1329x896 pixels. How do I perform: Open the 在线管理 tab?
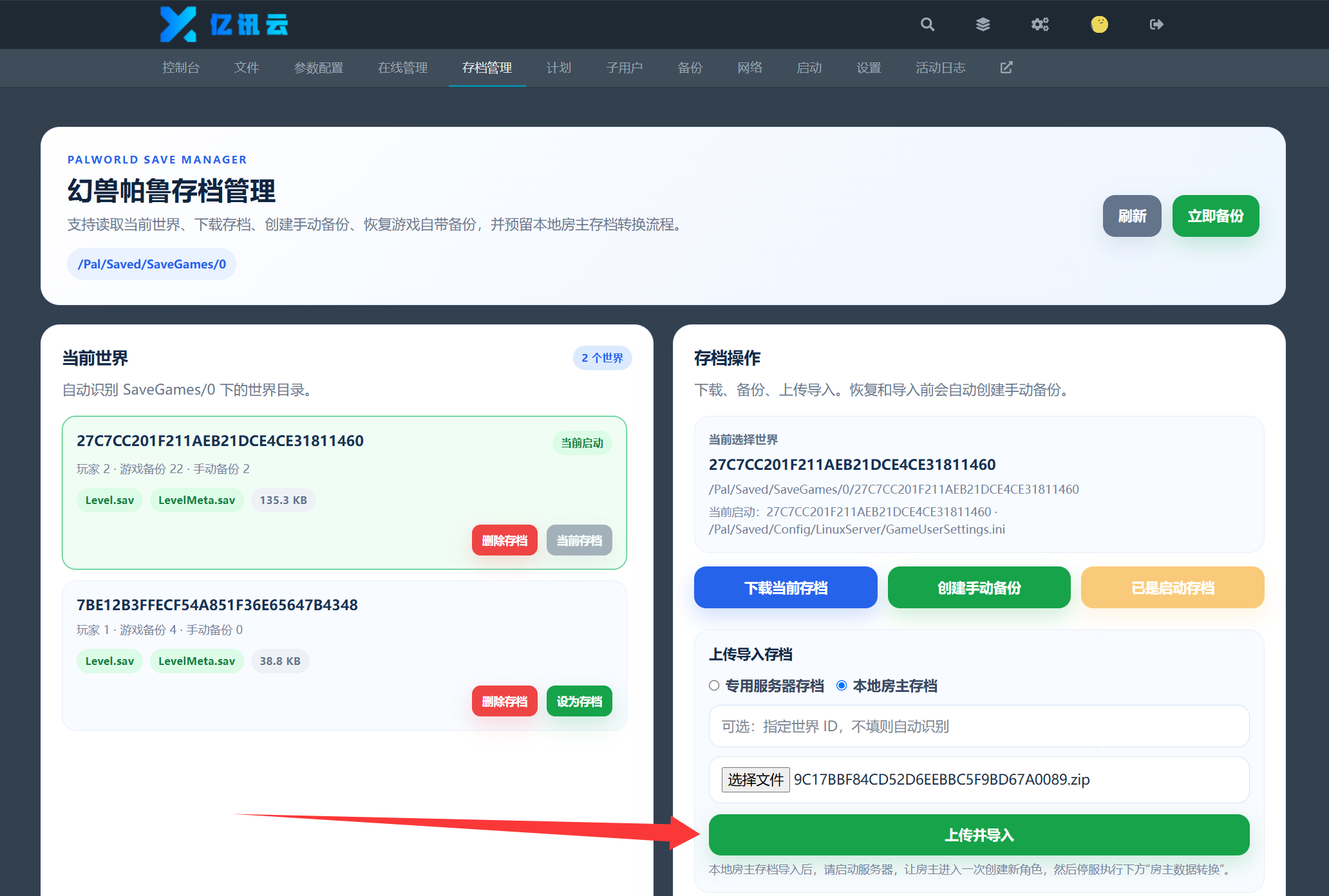pos(402,68)
